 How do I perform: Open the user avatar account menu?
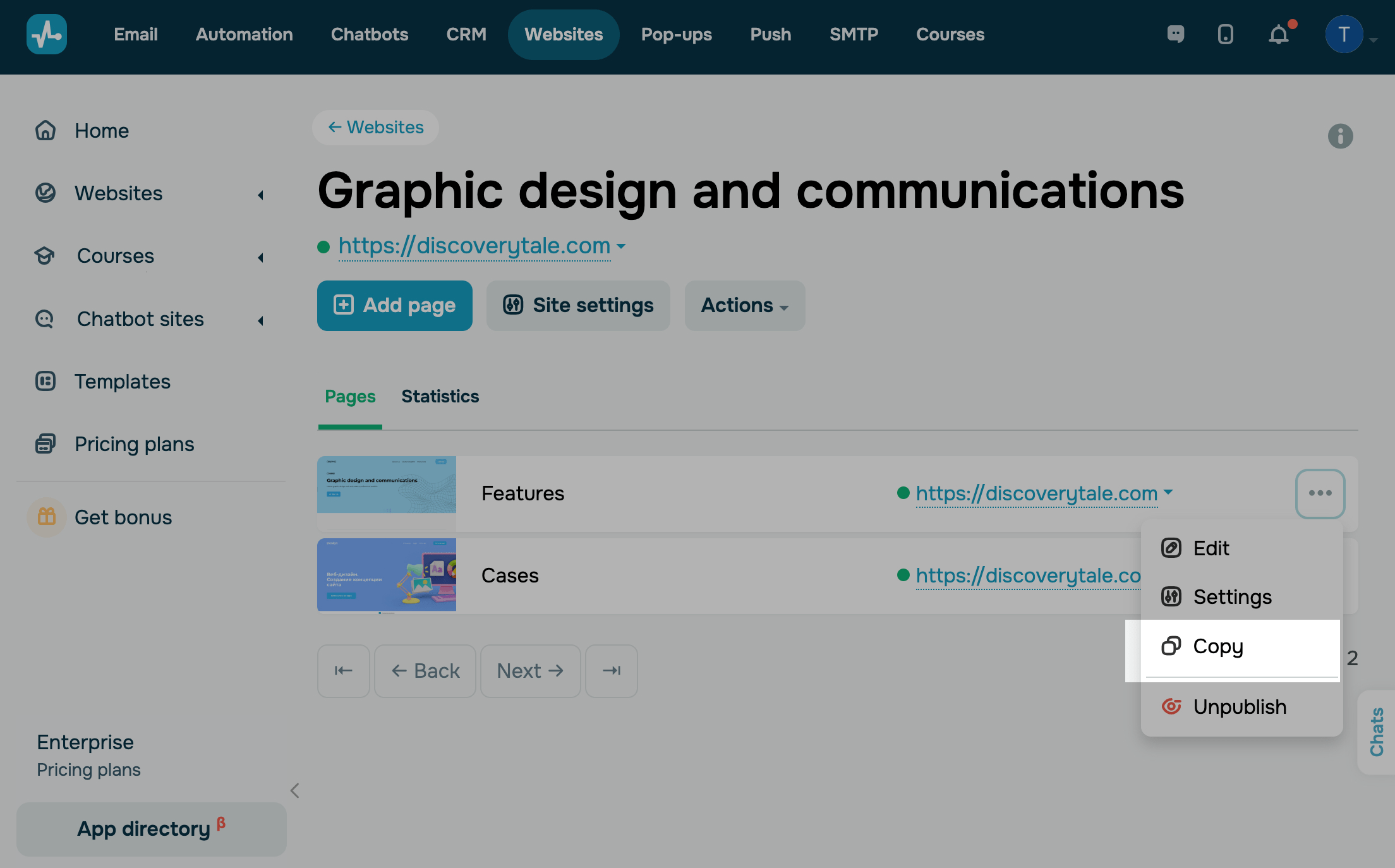1344,35
